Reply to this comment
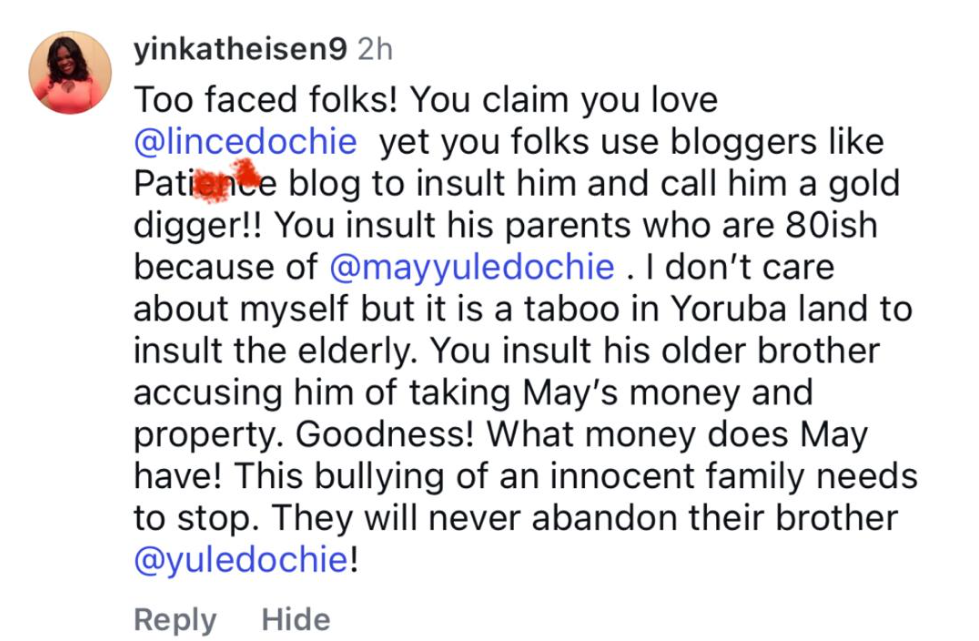Screen dimensions: 979x641 click(x=175, y=620)
